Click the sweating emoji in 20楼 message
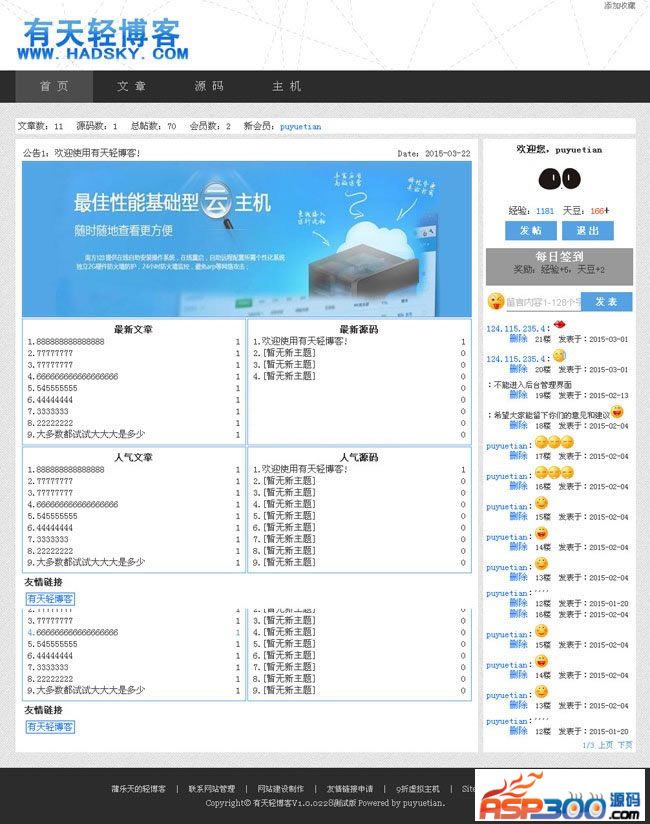 click(x=560, y=355)
